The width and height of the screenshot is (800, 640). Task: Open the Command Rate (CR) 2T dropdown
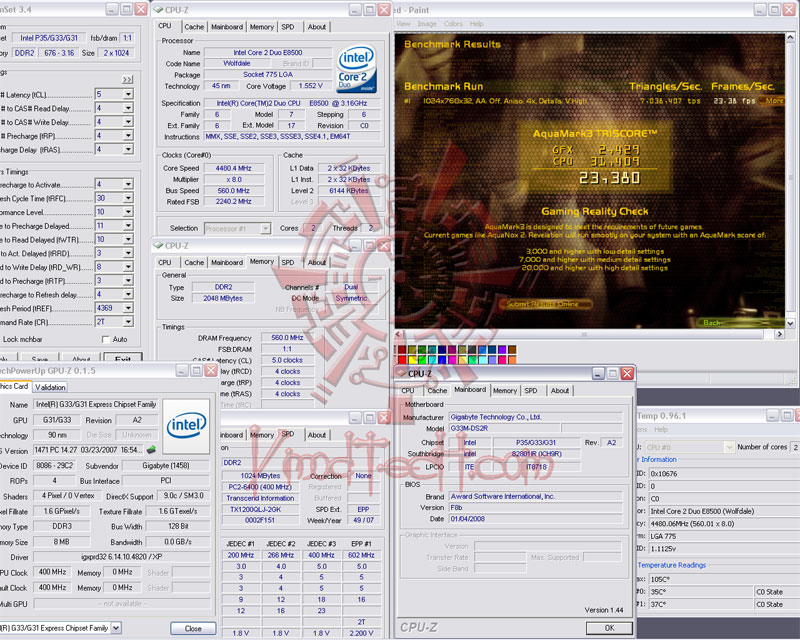(x=128, y=322)
